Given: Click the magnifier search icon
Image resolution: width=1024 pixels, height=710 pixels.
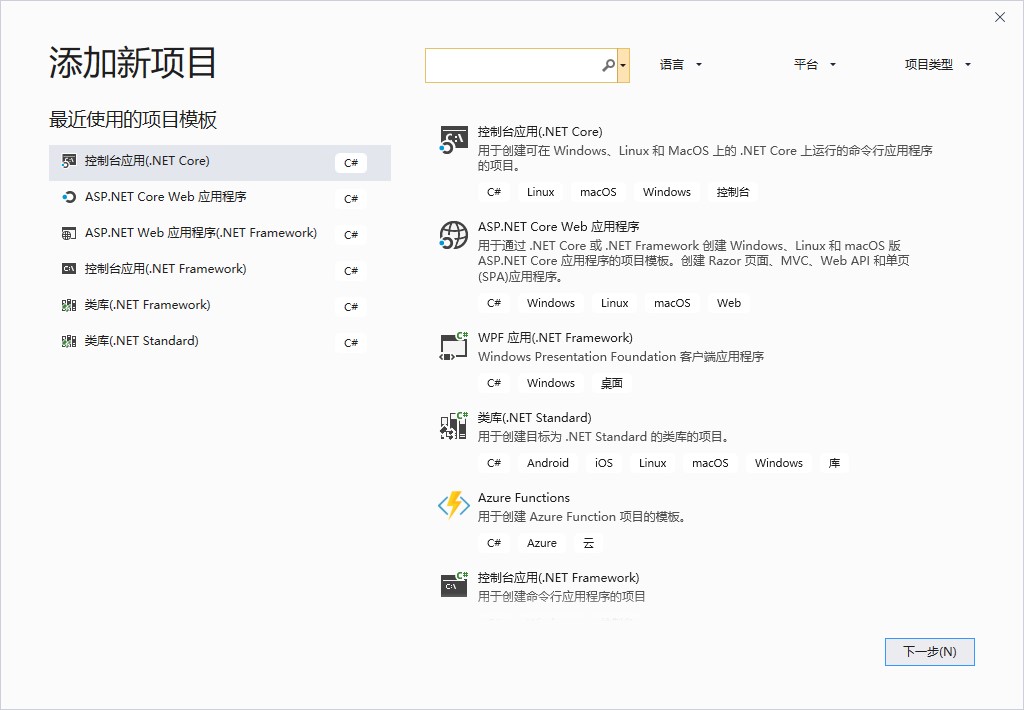Looking at the screenshot, I should (608, 65).
